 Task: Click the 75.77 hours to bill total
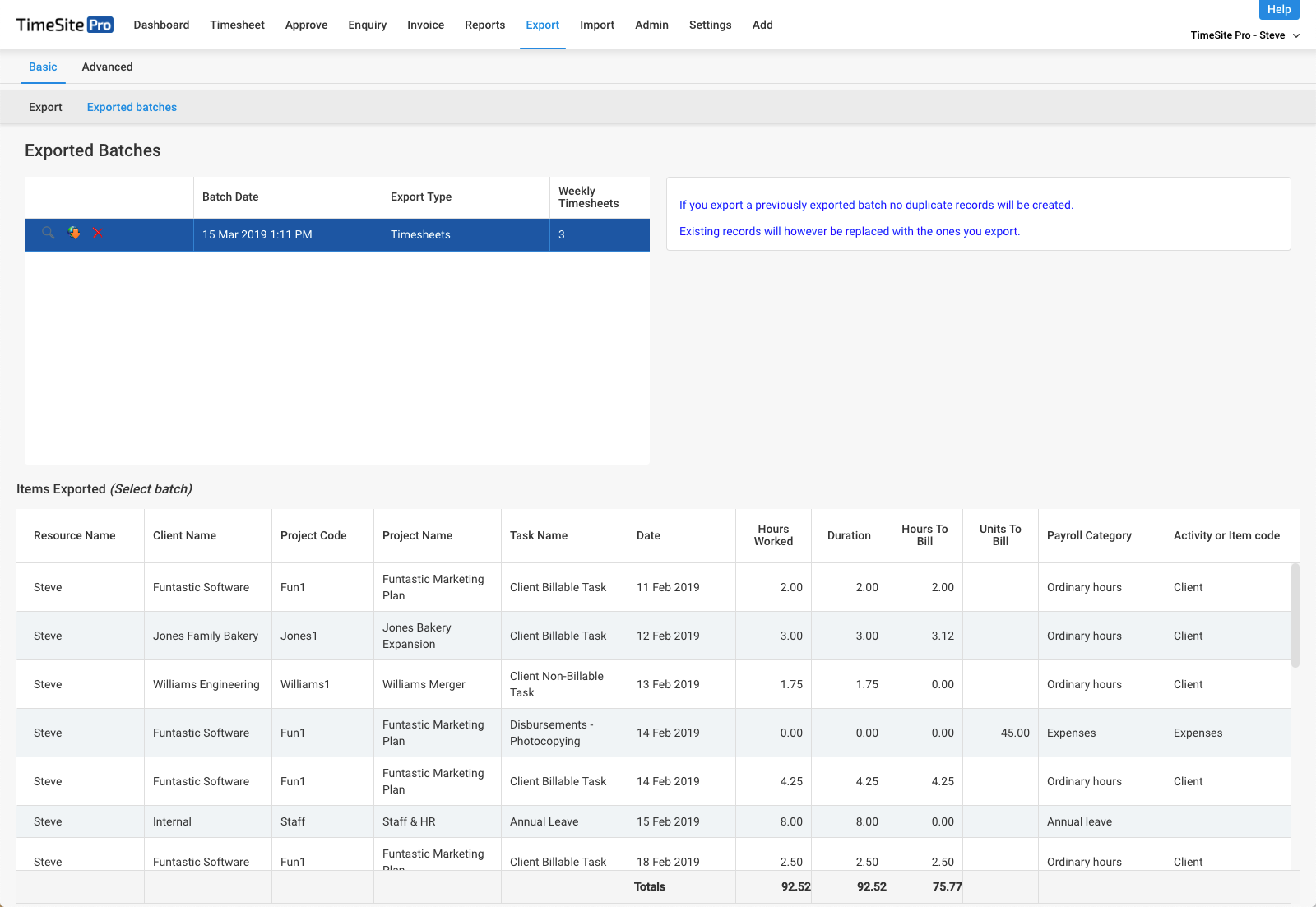click(x=948, y=886)
